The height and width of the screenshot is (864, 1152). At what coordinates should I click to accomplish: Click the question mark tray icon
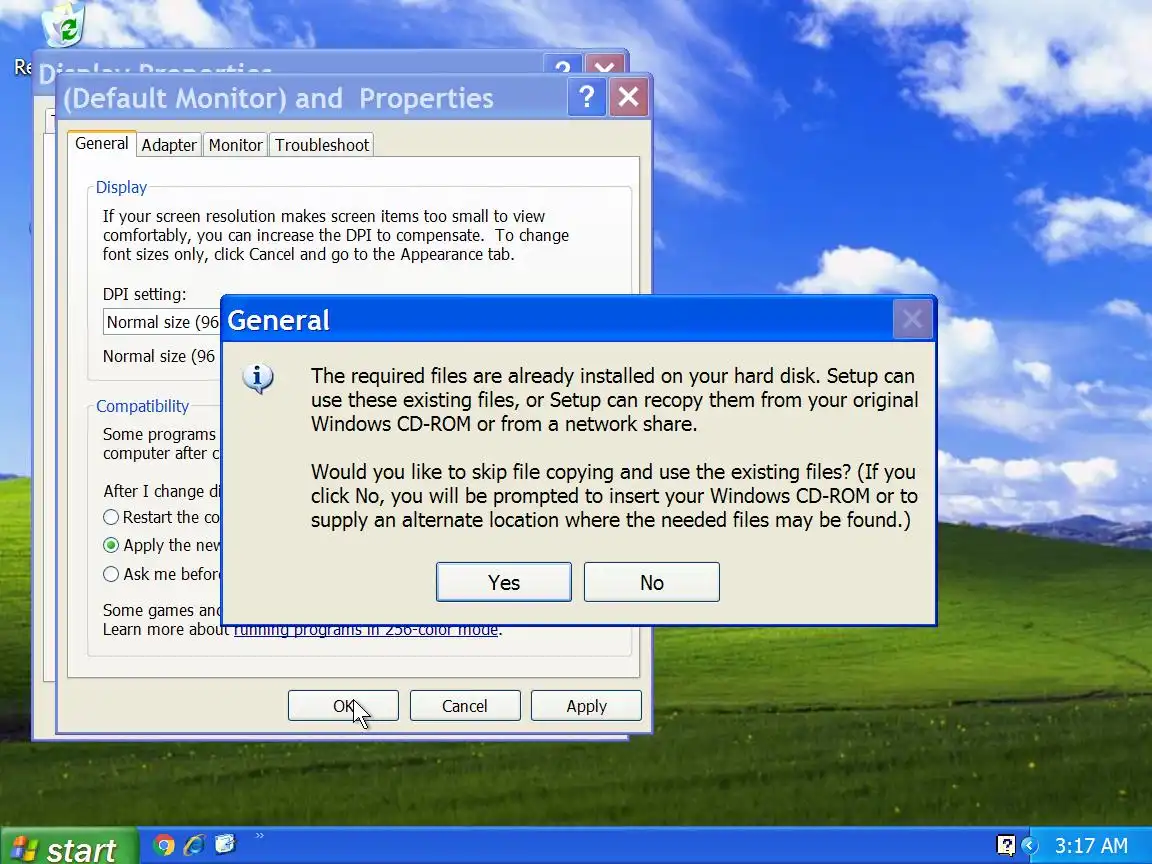1006,846
